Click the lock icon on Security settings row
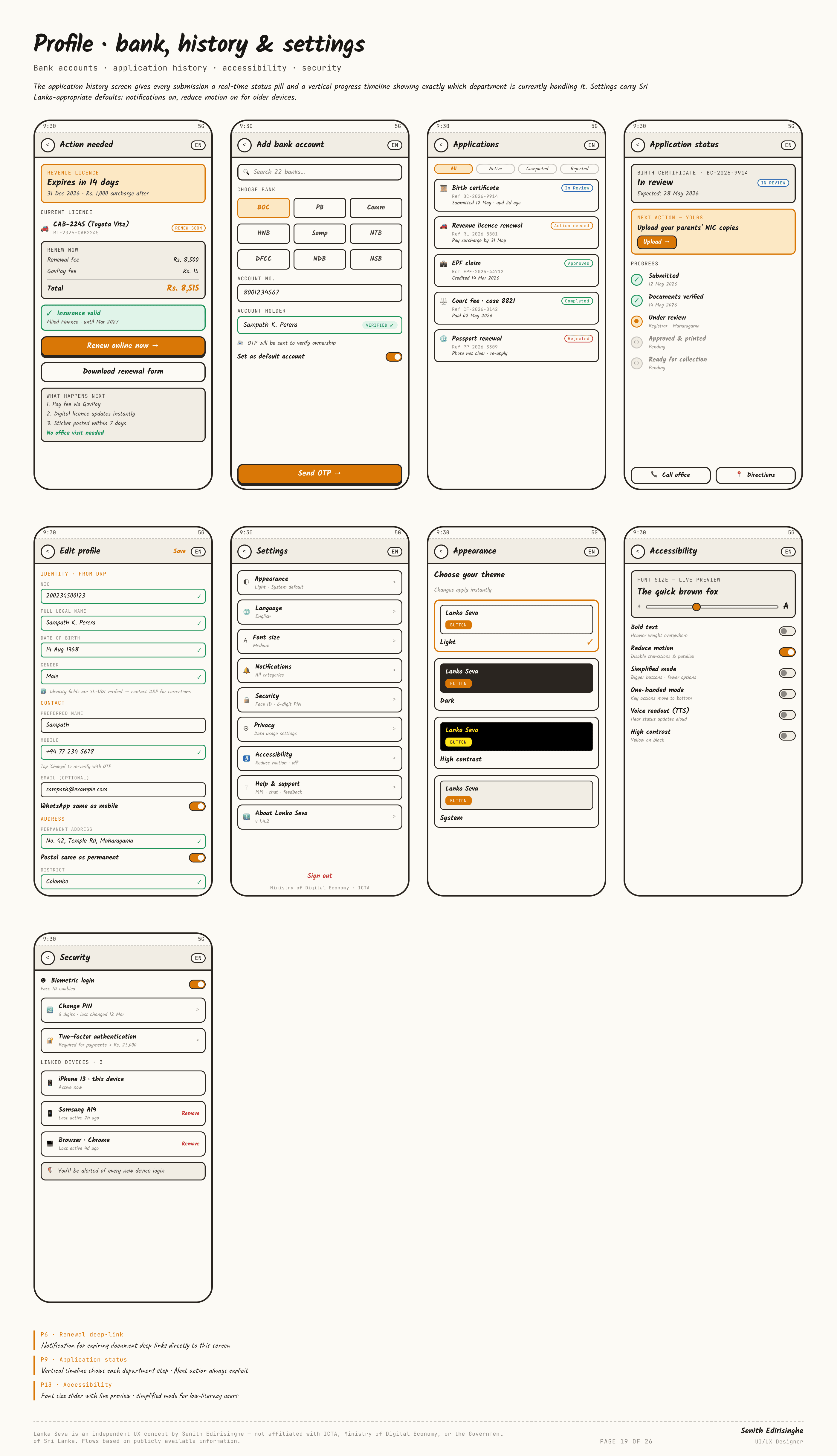 (247, 700)
